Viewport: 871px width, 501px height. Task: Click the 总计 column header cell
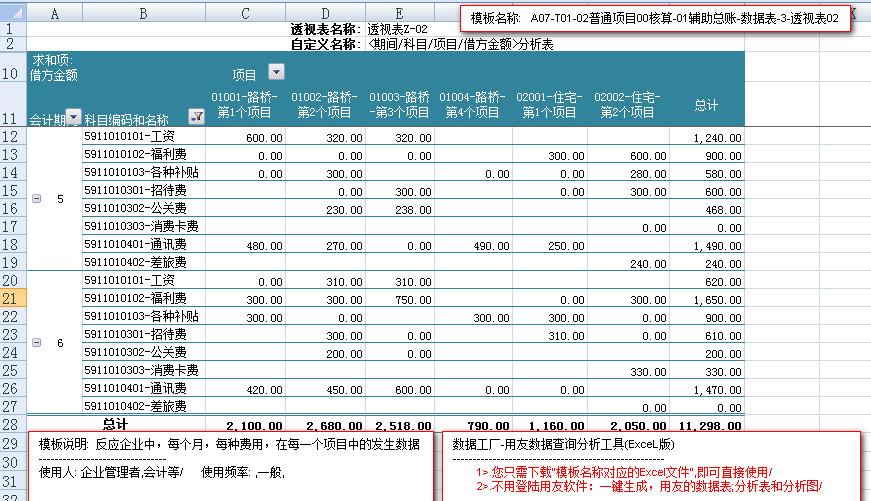pos(706,105)
